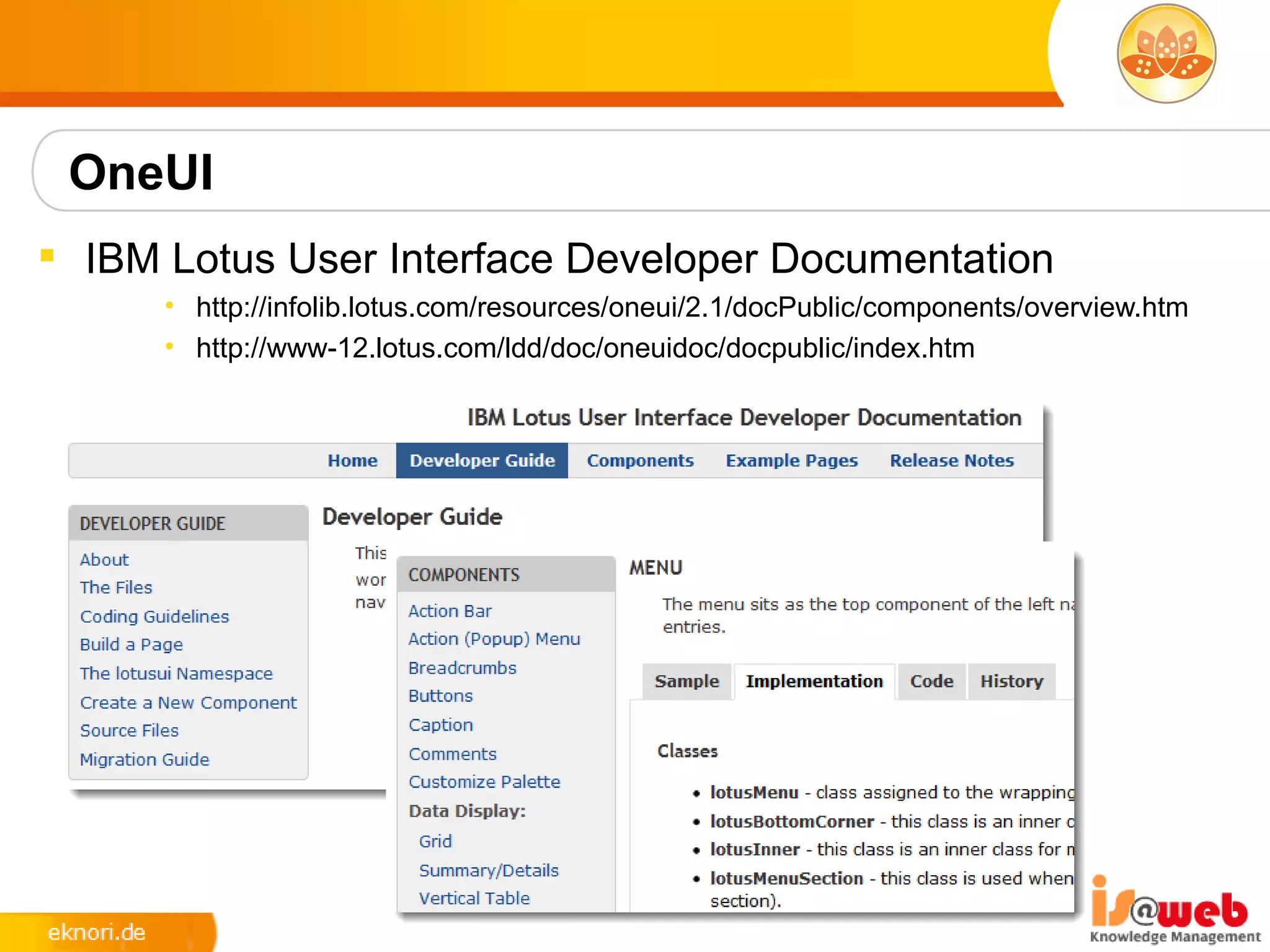
Task: Click the eknori.de footer label
Action: (96, 932)
